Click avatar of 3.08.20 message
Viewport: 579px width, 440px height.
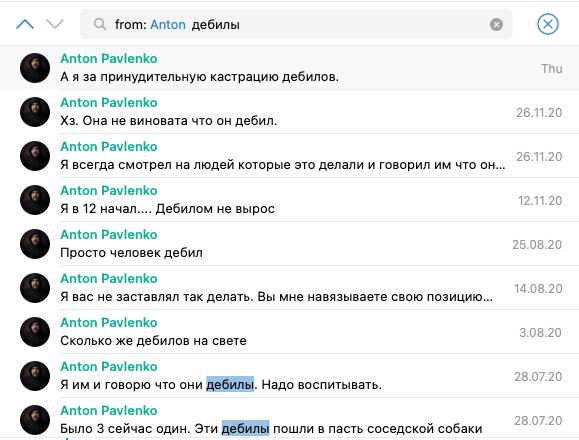[35, 331]
